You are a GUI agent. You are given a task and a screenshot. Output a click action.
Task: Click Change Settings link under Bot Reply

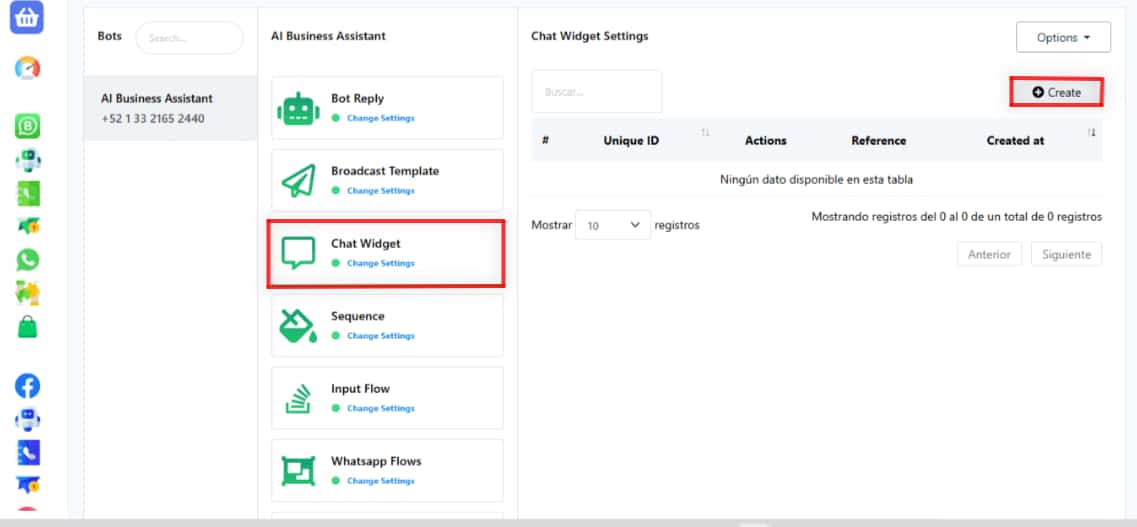[380, 118]
